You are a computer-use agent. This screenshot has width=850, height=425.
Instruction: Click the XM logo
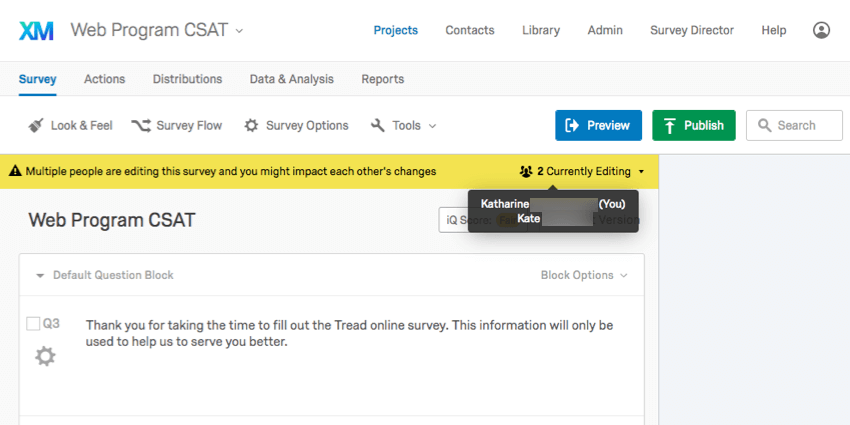tap(36, 31)
